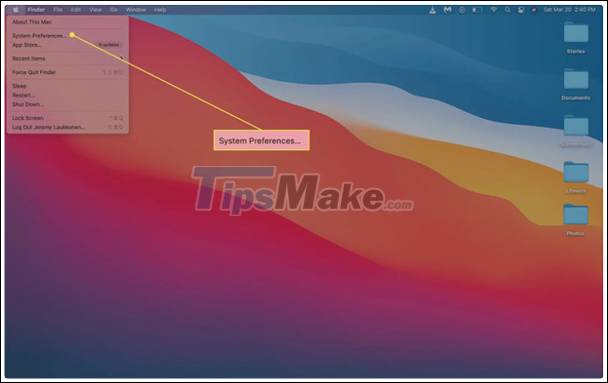This screenshot has width=608, height=383.
Task: Open System Preferences from Apple menu
Action: pos(67,36)
